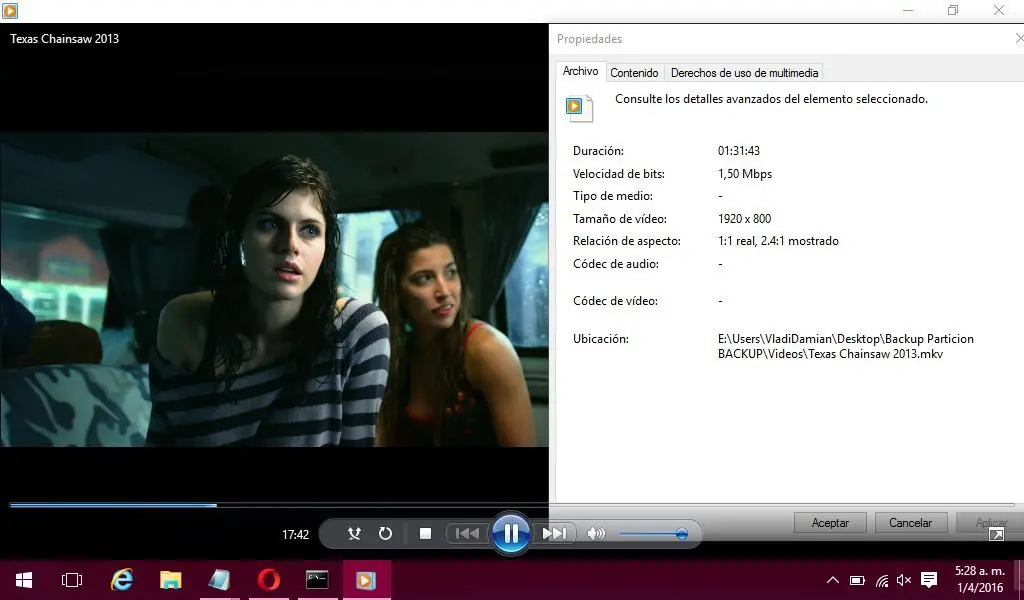Open the Windows Start menu
The image size is (1024, 600).
pos(24,580)
